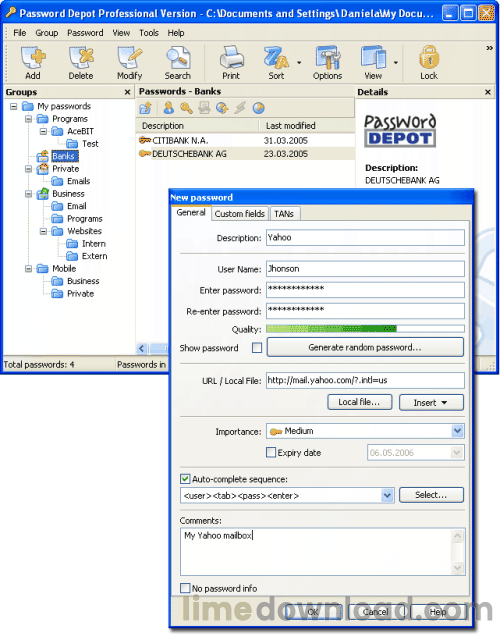The width and height of the screenshot is (500, 640).
Task: Click the Comments box scroll up arrow
Action: pyautogui.click(x=458, y=536)
